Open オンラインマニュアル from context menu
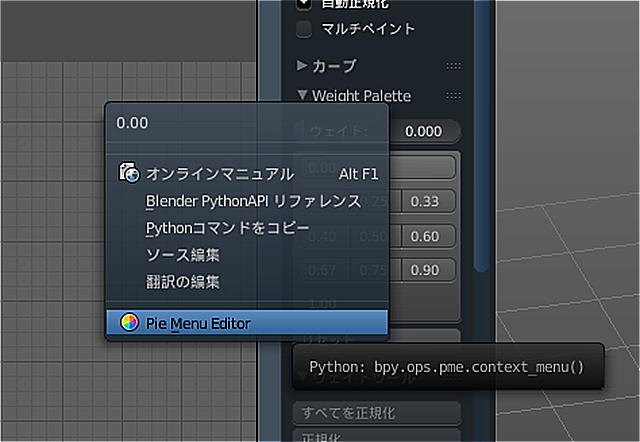The width and height of the screenshot is (640, 442). (247, 173)
